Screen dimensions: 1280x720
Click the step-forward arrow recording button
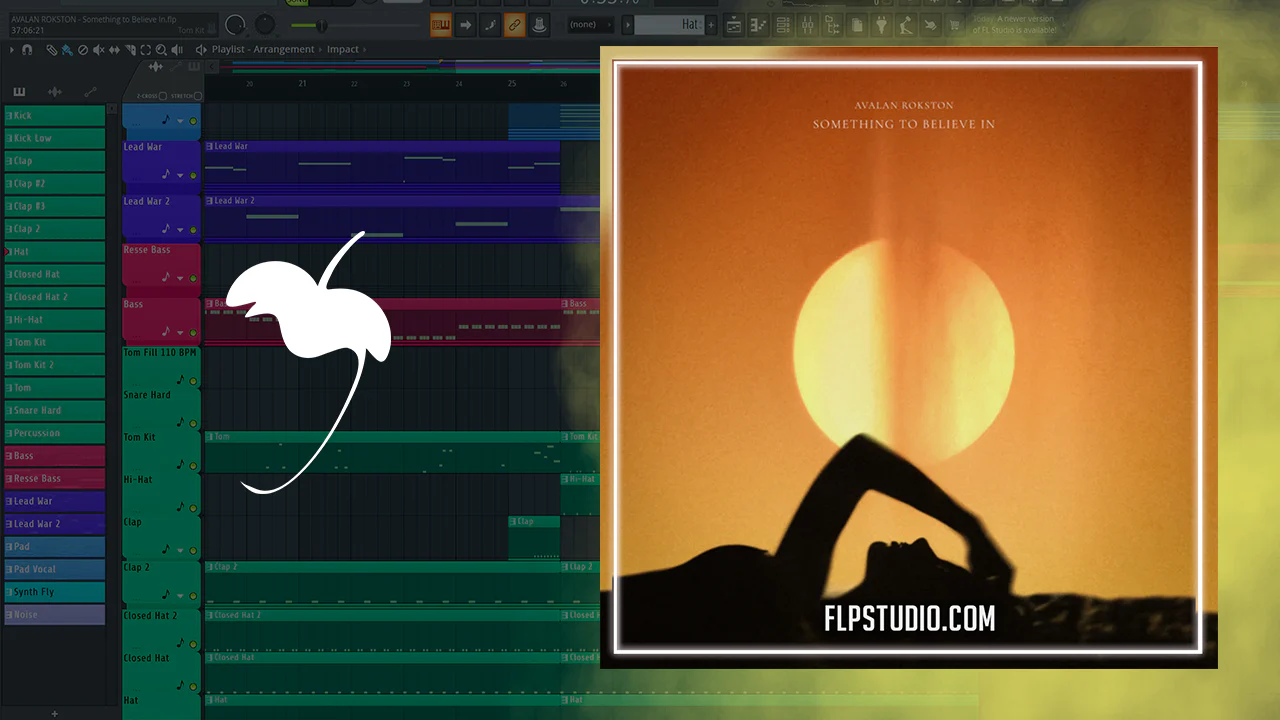click(x=465, y=24)
